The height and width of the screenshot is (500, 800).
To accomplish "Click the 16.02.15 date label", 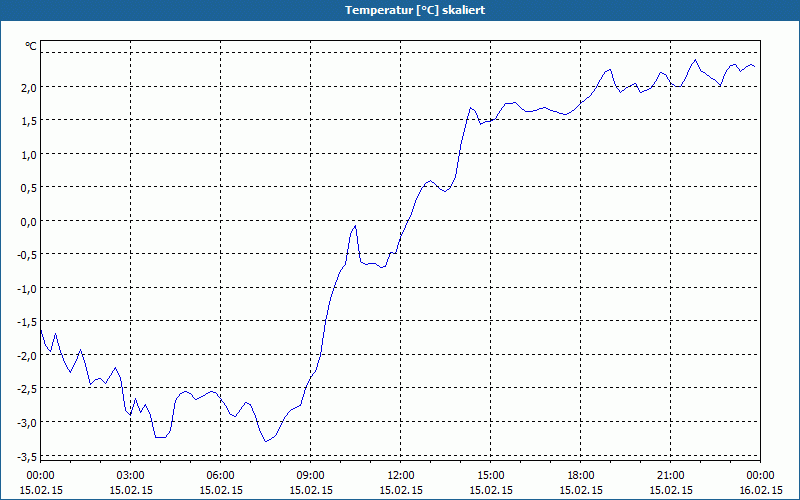I will pyautogui.click(x=761, y=490).
